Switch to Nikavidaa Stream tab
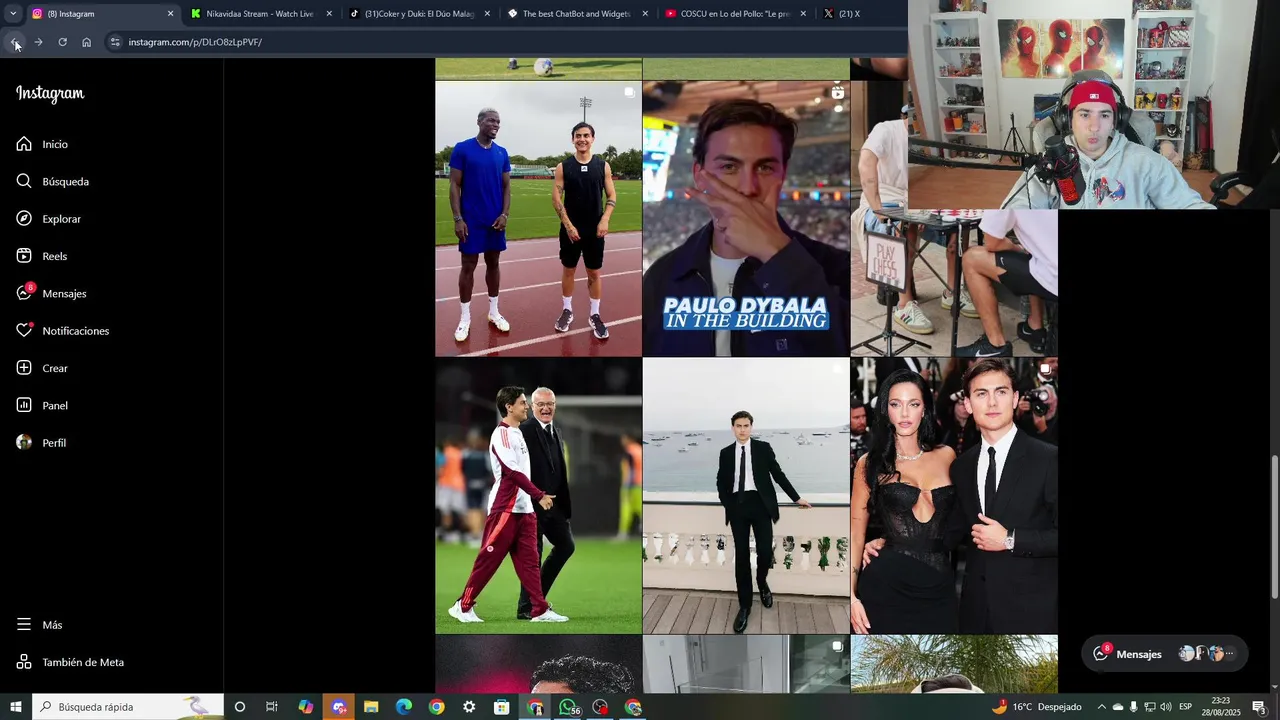1280x720 pixels. (x=258, y=14)
